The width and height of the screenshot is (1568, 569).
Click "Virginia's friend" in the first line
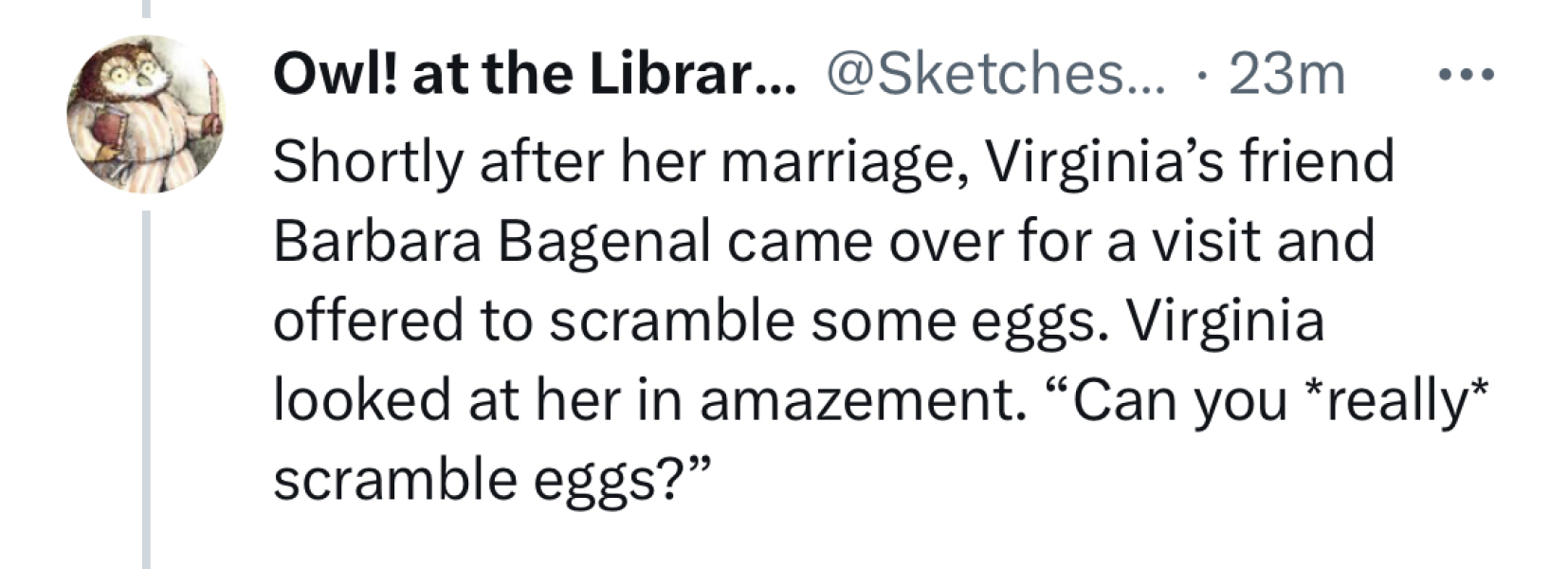pos(1191,161)
